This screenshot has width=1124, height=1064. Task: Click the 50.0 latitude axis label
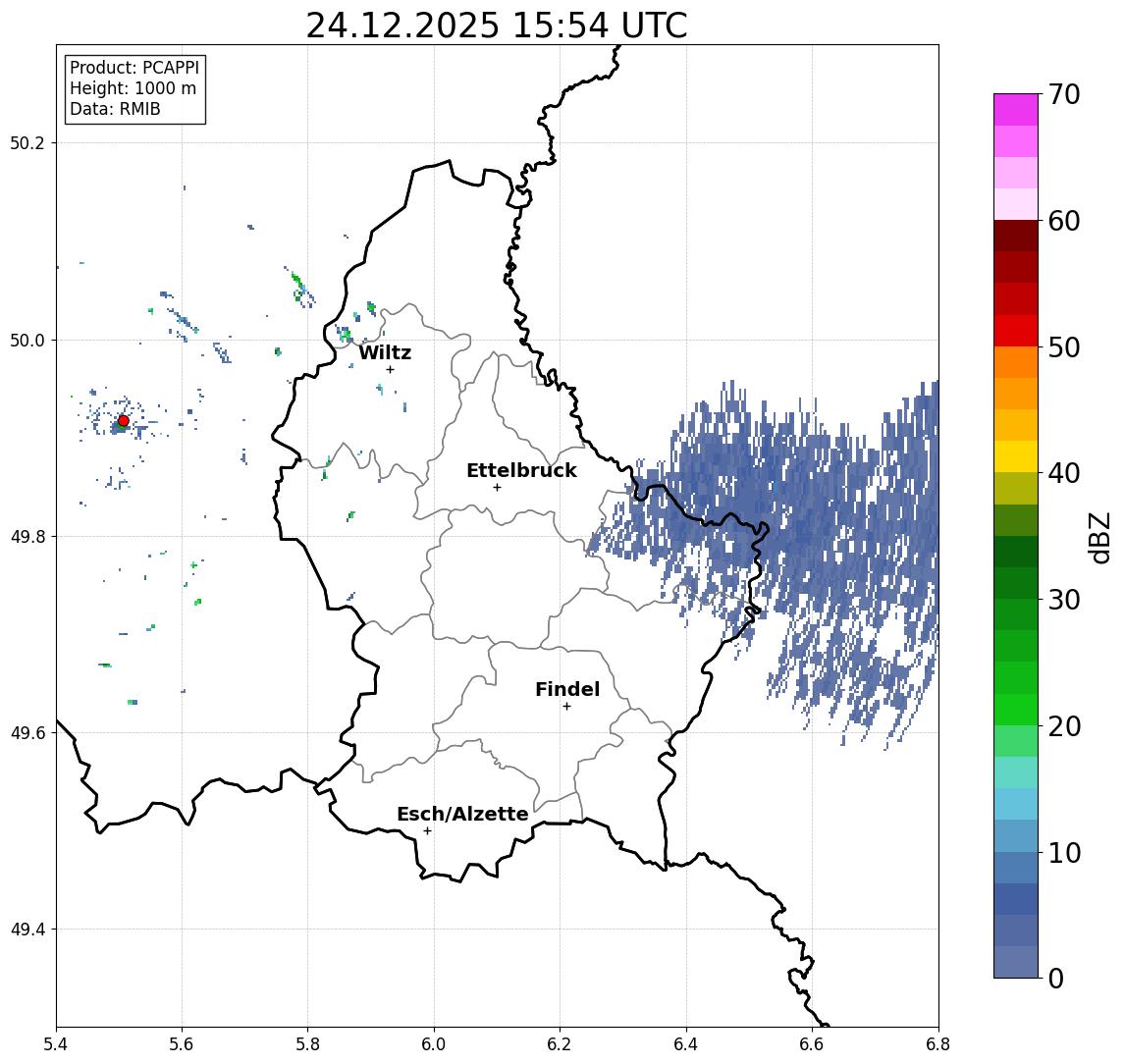27,340
